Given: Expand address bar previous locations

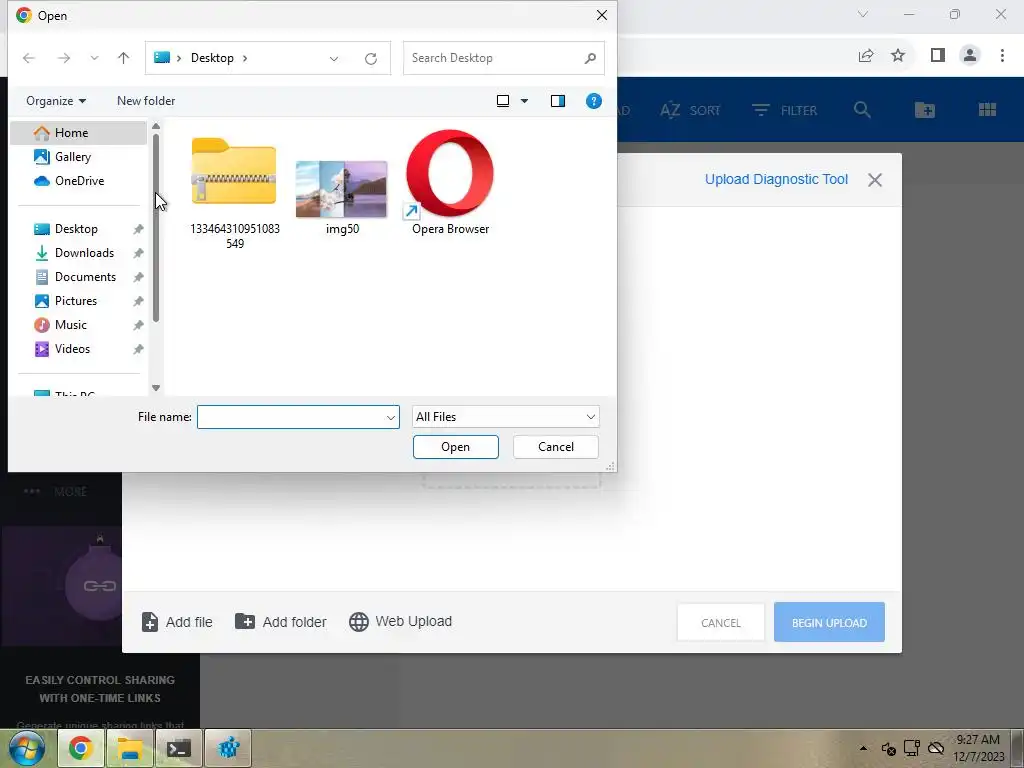Looking at the screenshot, I should pyautogui.click(x=334, y=59).
